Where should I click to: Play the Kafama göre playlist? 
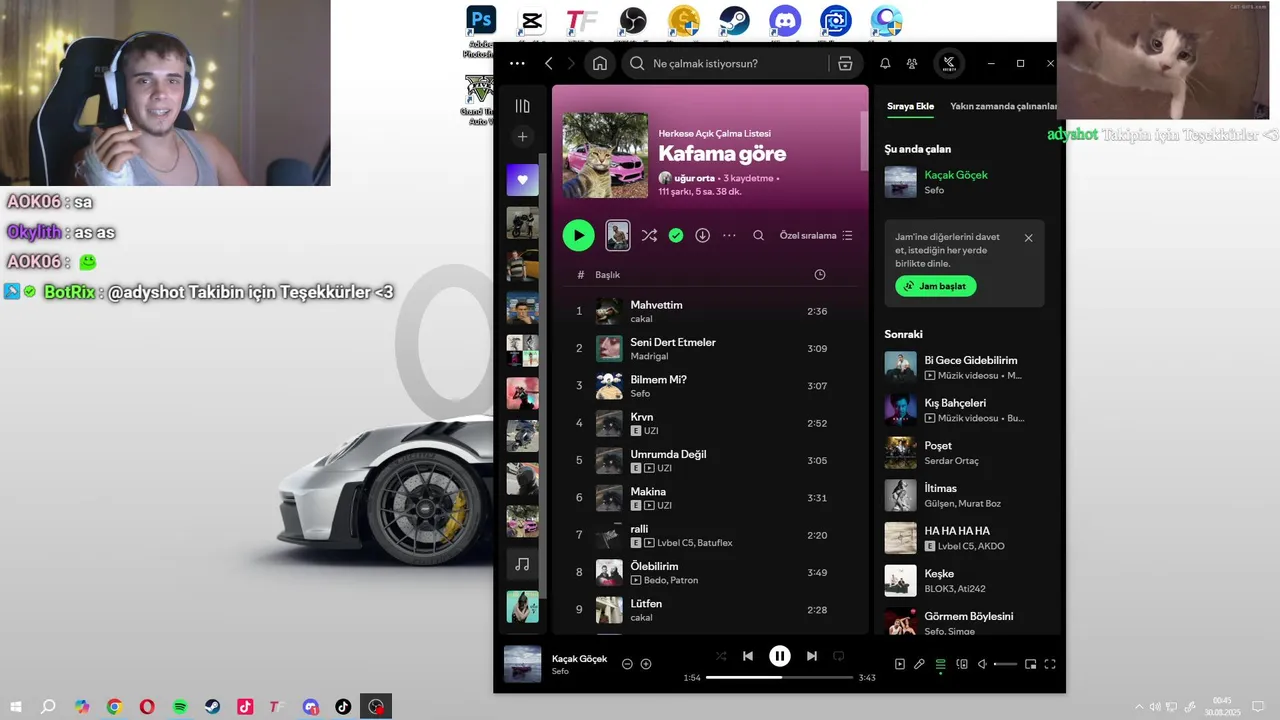(x=578, y=235)
